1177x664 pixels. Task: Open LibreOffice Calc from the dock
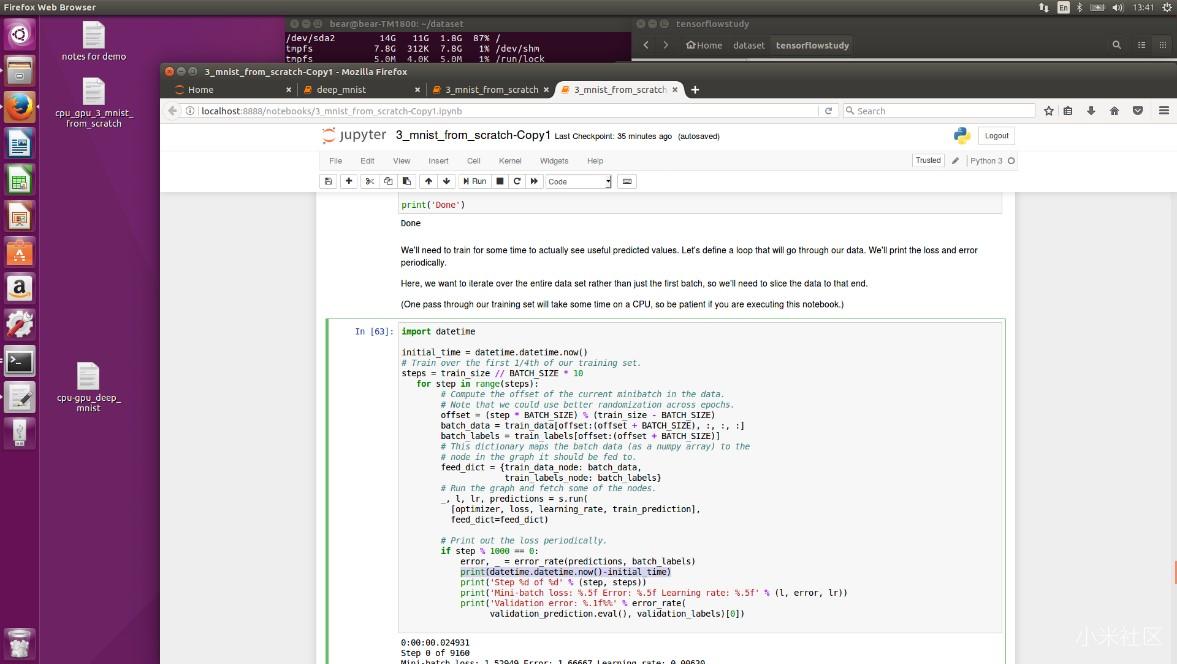click(x=20, y=180)
